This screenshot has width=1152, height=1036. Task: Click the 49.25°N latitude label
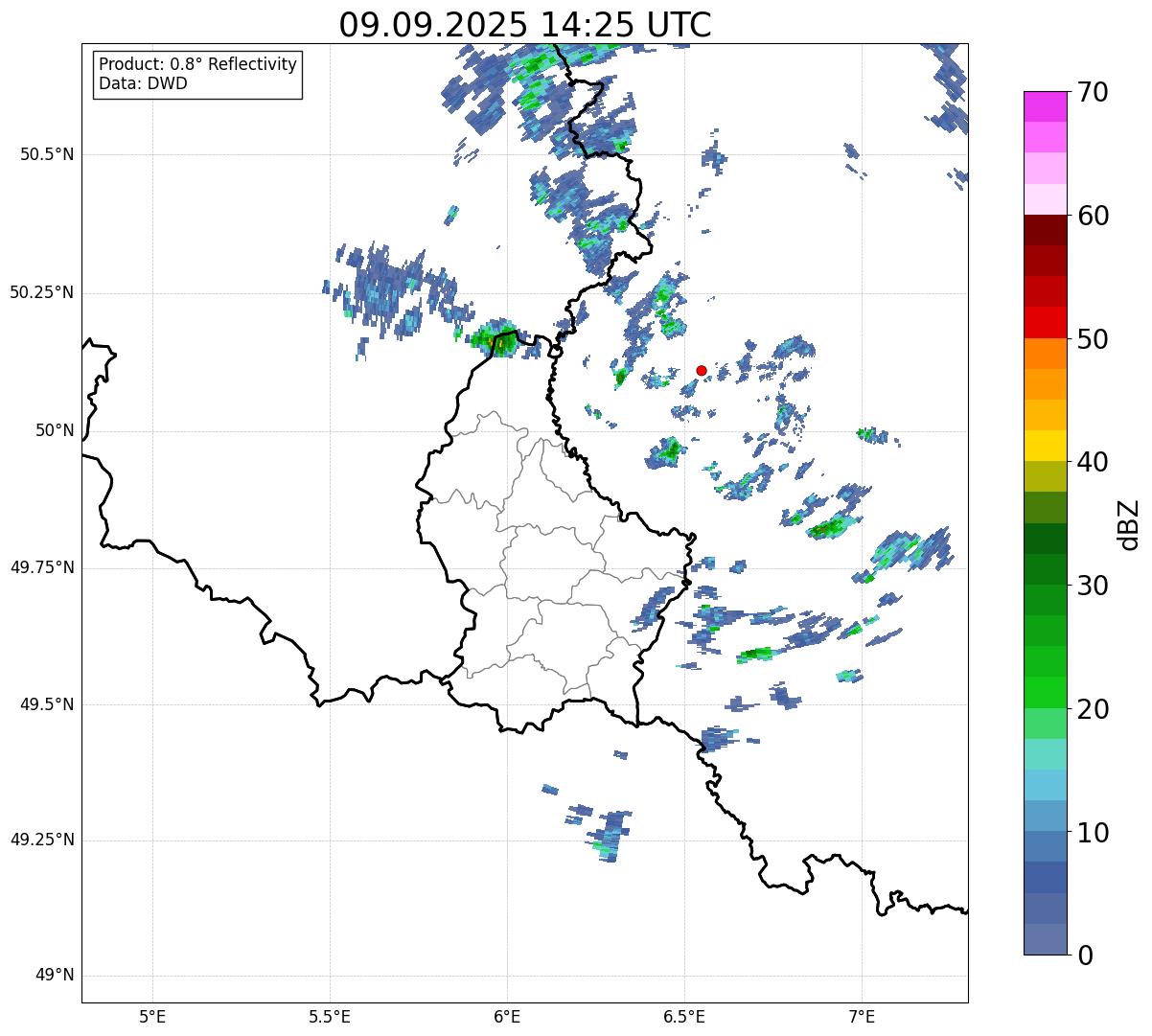point(42,840)
